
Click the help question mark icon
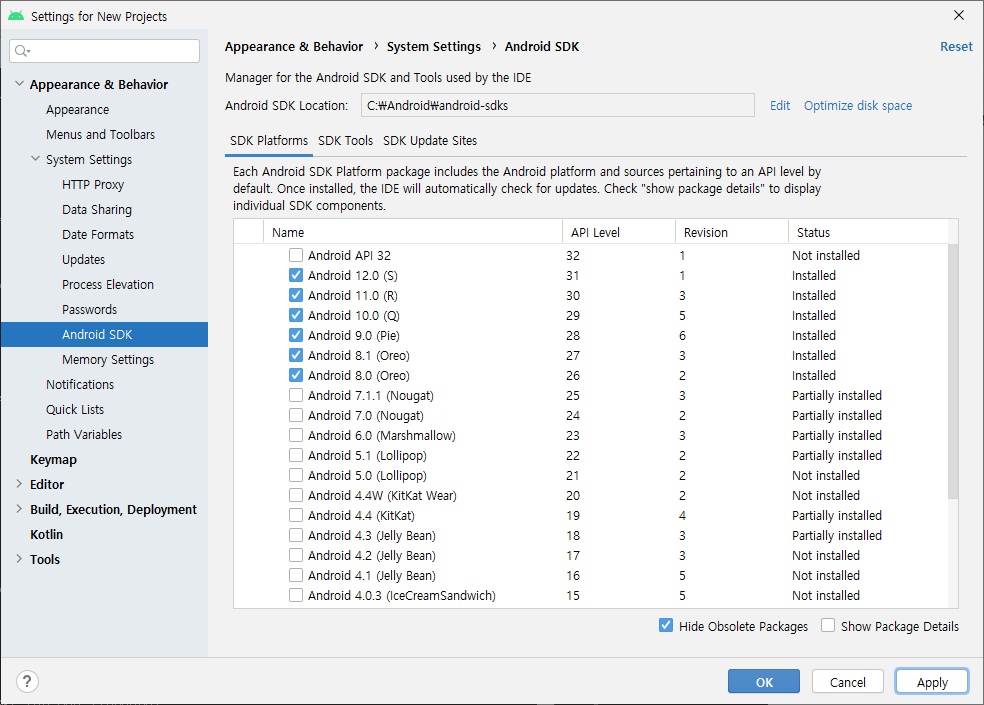(27, 681)
